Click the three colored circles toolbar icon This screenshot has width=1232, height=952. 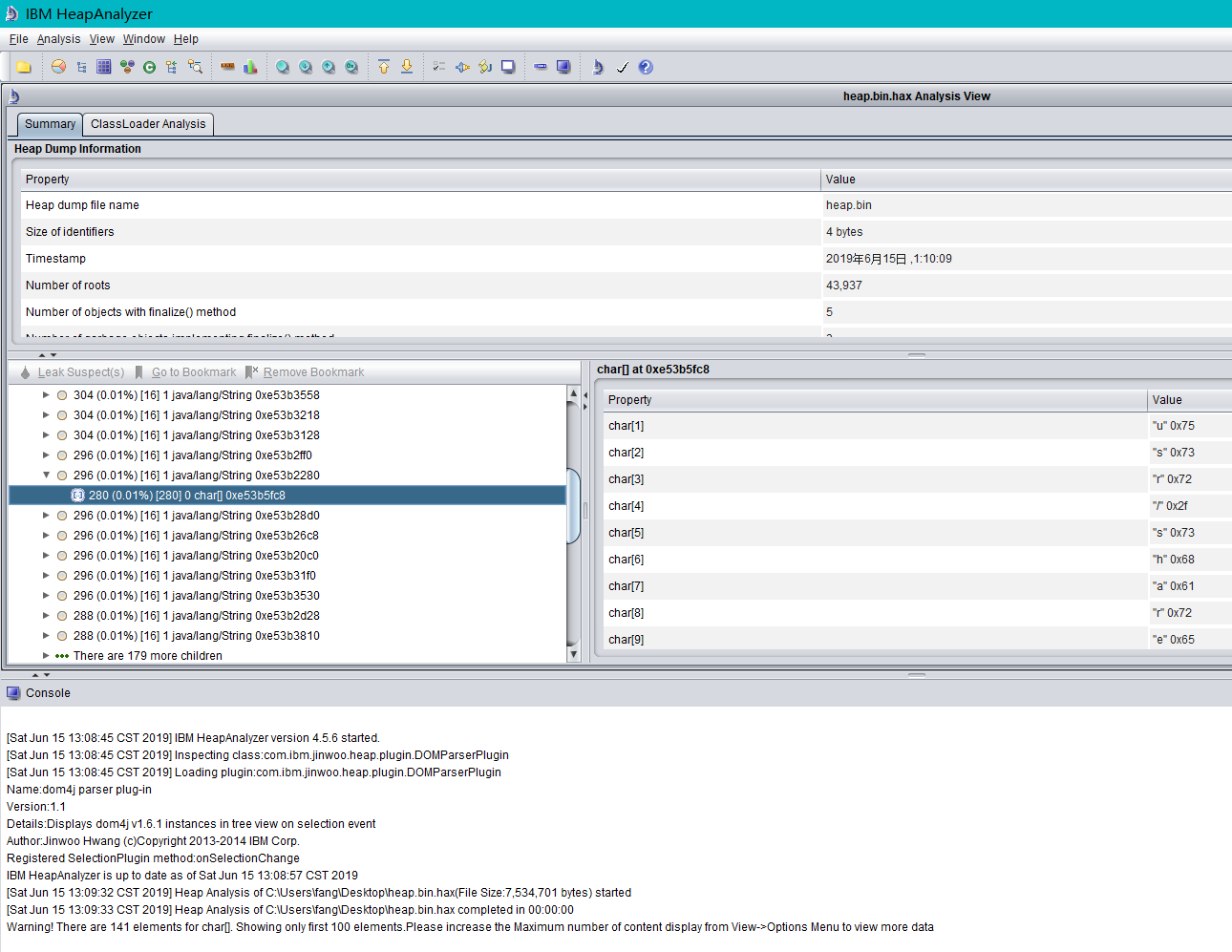pos(127,67)
